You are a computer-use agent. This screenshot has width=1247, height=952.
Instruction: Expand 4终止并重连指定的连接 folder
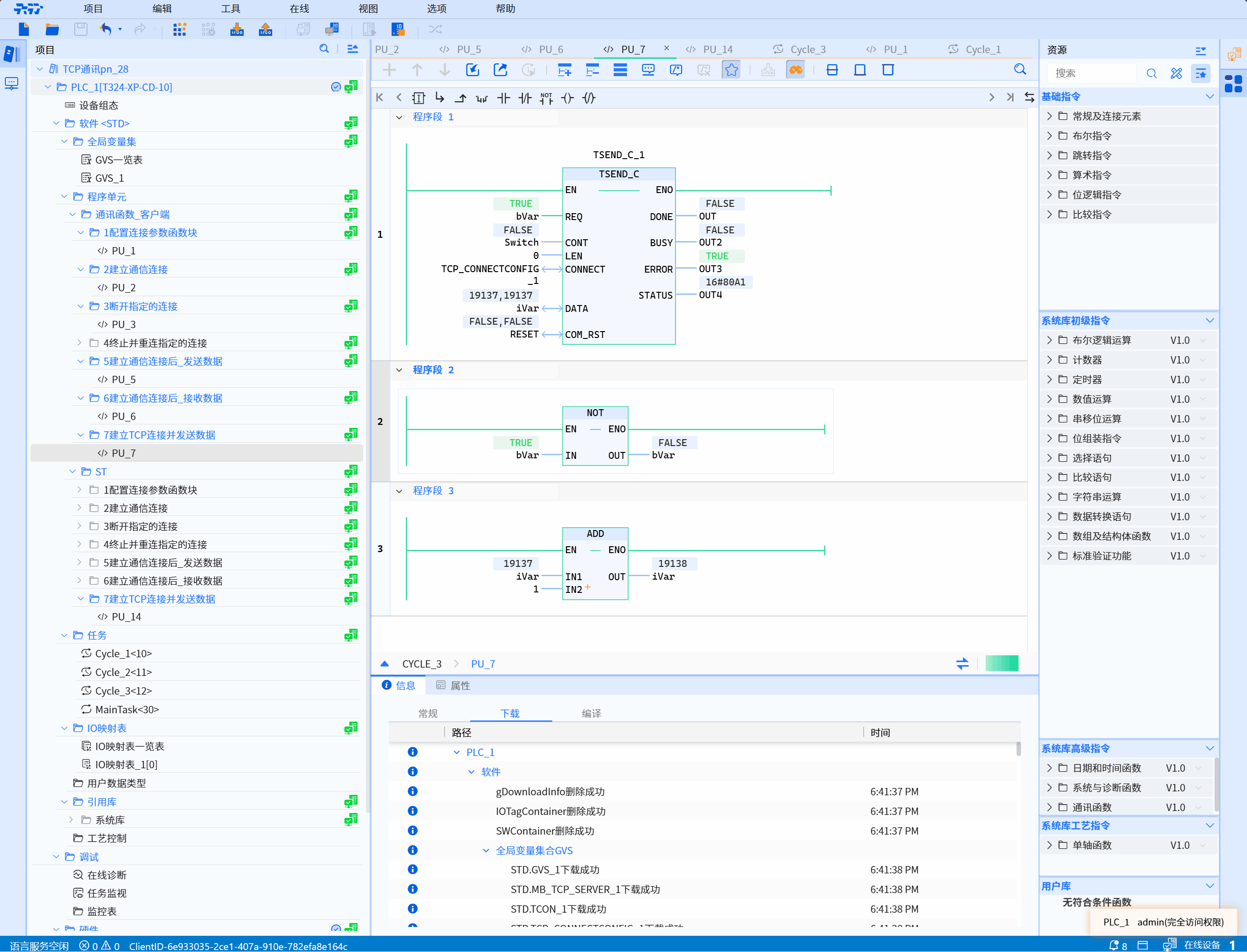80,343
